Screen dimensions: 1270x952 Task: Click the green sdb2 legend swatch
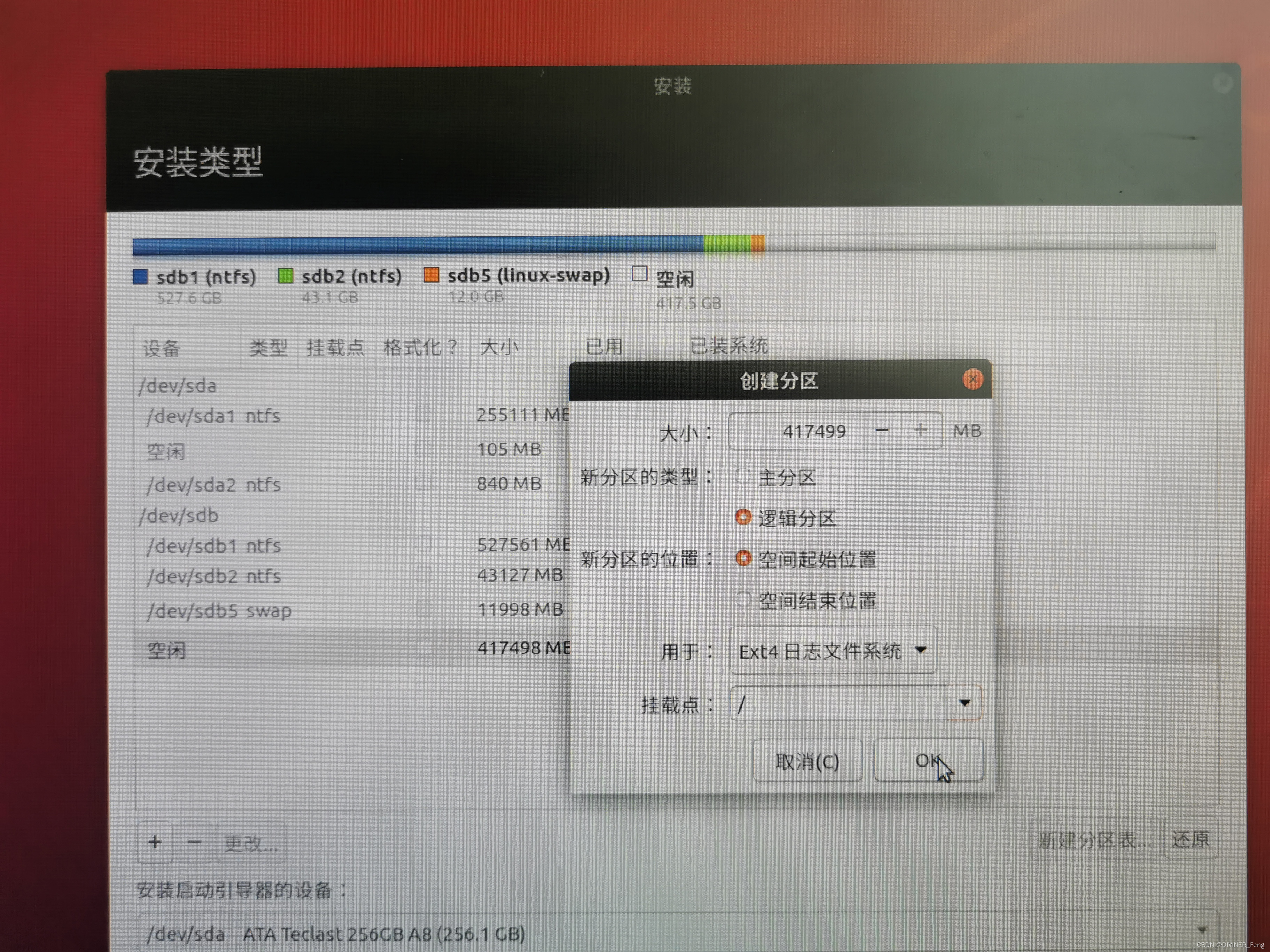coord(285,276)
